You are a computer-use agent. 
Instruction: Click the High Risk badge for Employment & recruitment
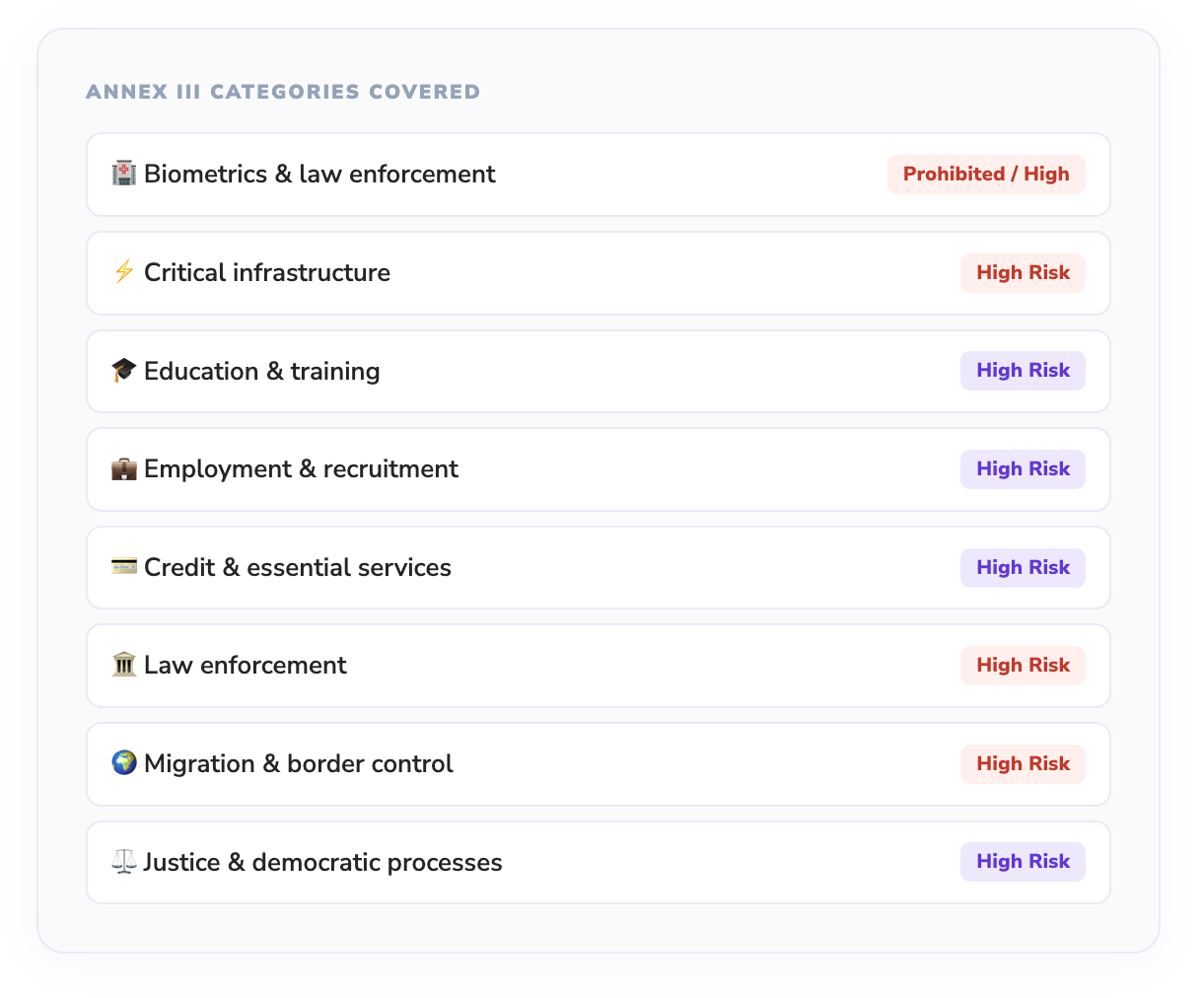coord(1023,469)
